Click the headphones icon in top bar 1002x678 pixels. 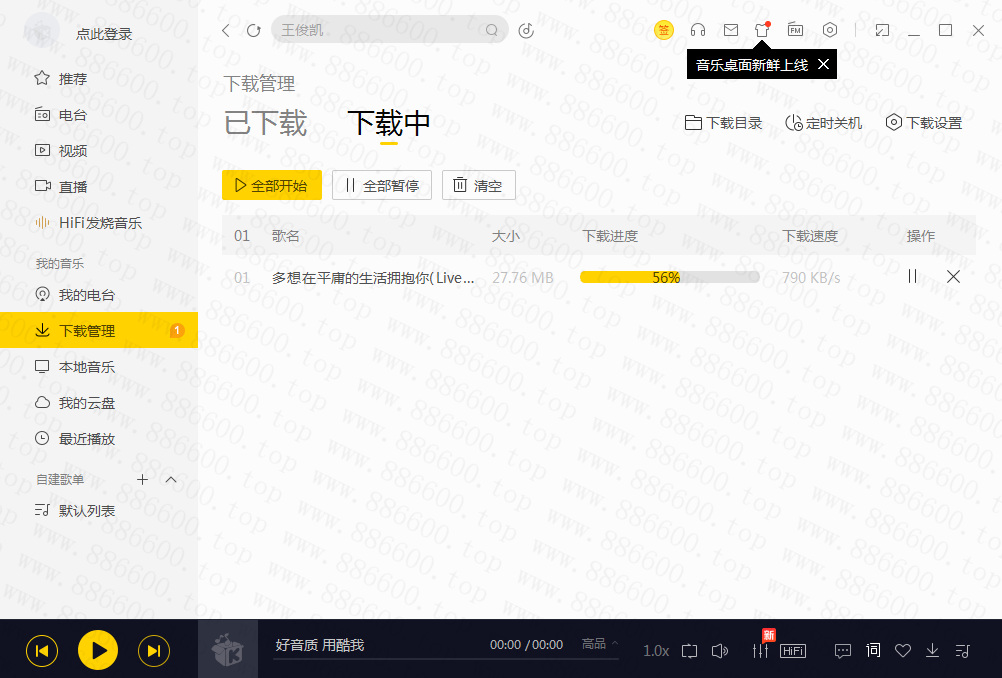tap(698, 30)
